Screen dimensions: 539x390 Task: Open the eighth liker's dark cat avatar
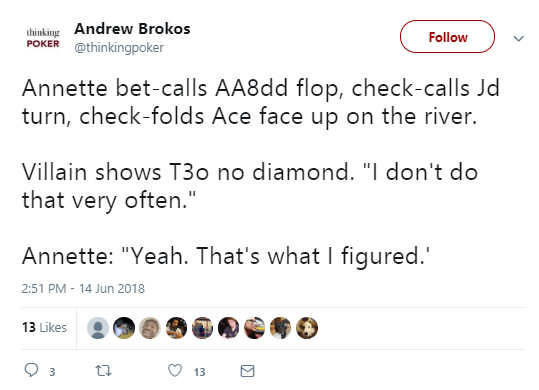pos(281,328)
